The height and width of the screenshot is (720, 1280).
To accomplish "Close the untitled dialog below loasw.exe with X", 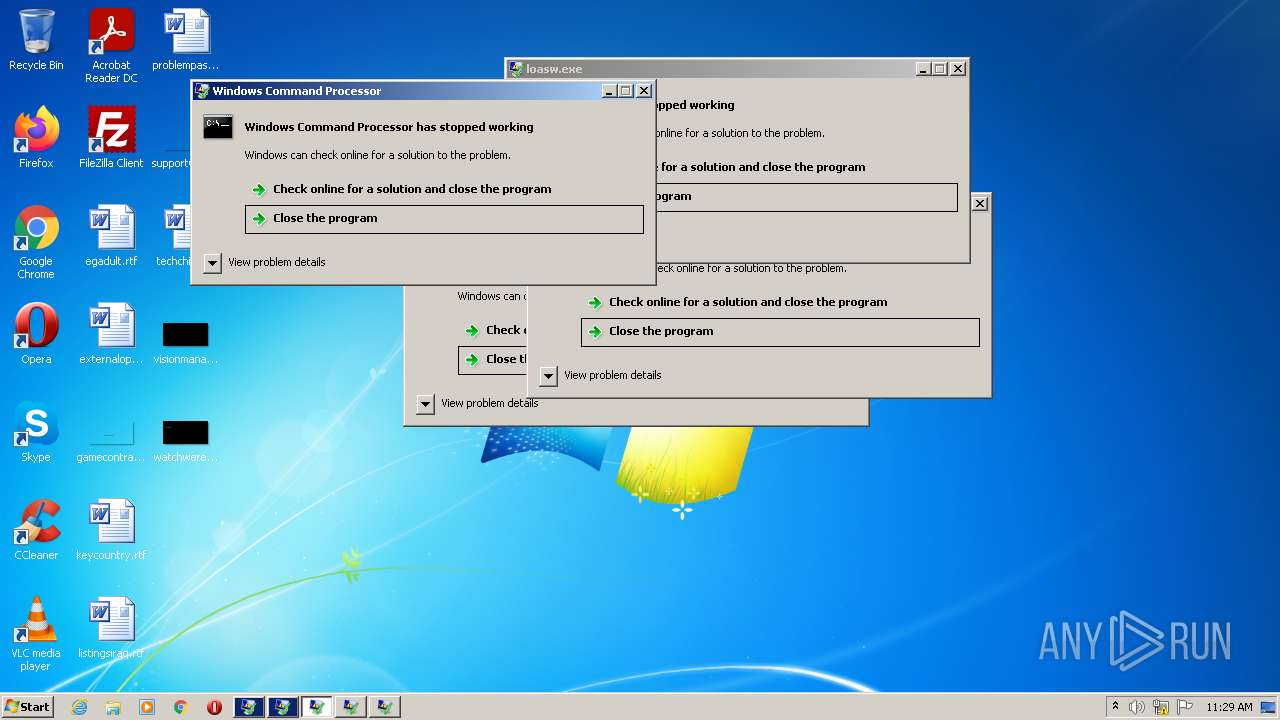I will 980,203.
